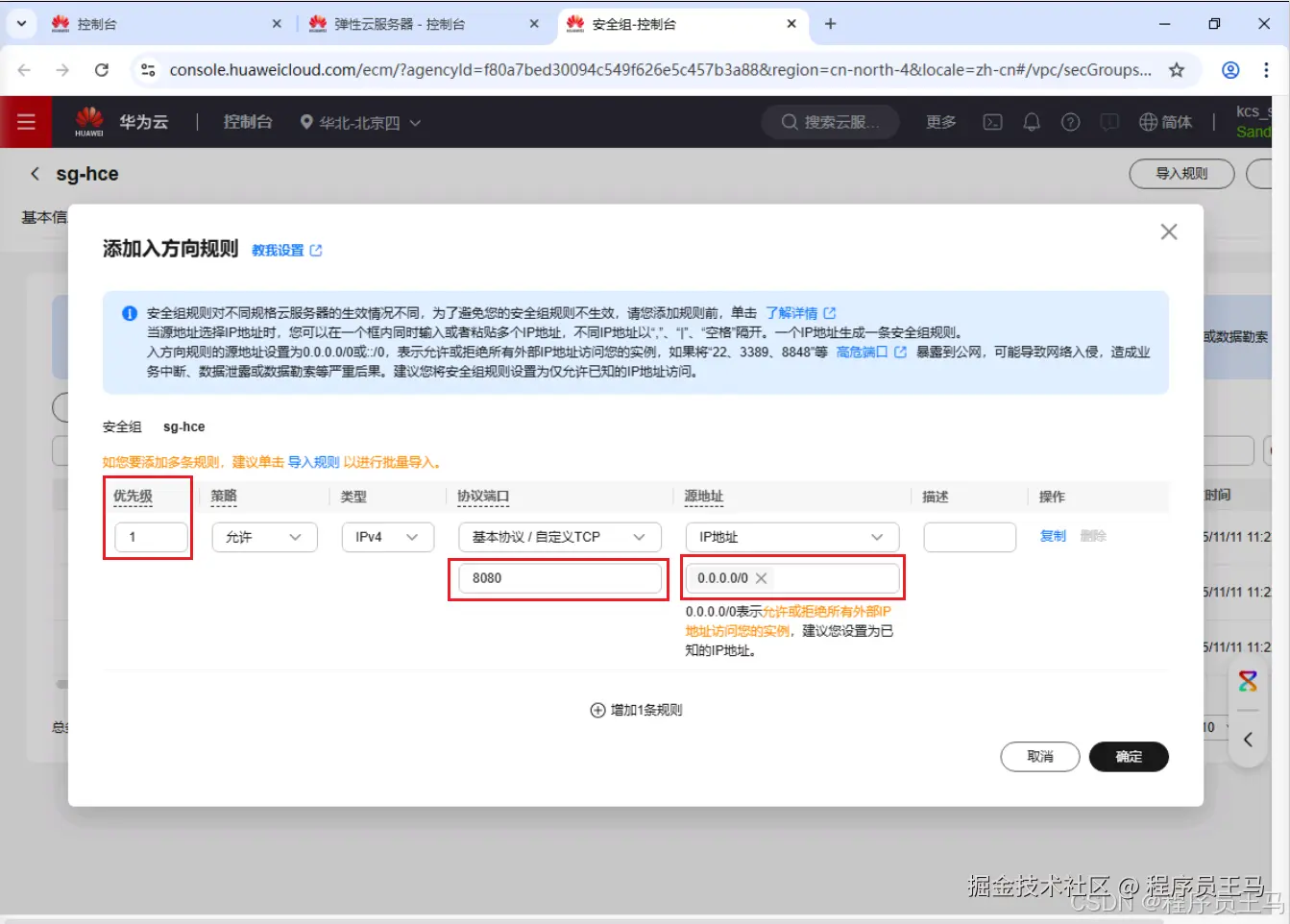Open the cloud service search box

tap(831, 122)
